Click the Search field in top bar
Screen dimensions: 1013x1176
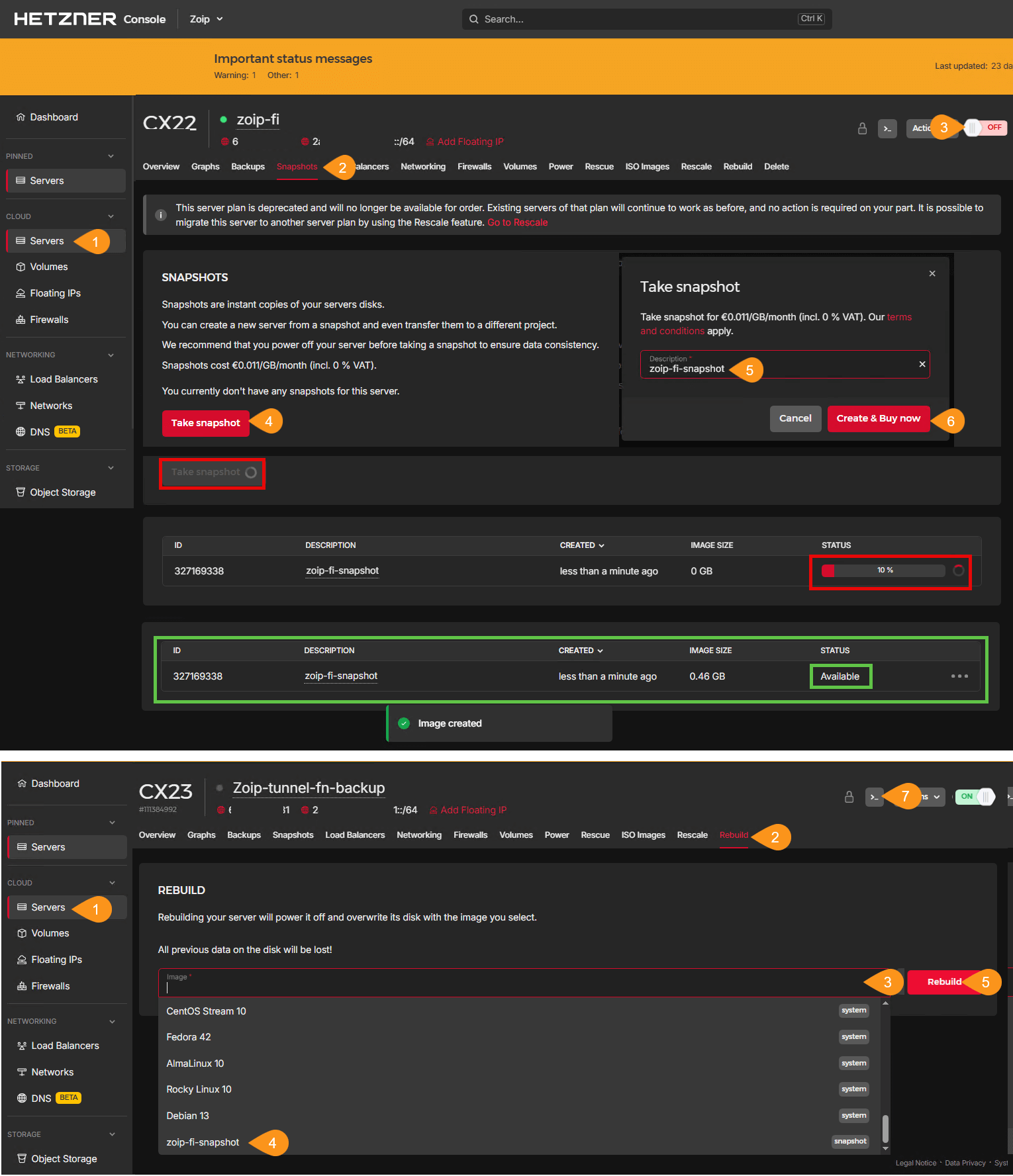tap(646, 19)
